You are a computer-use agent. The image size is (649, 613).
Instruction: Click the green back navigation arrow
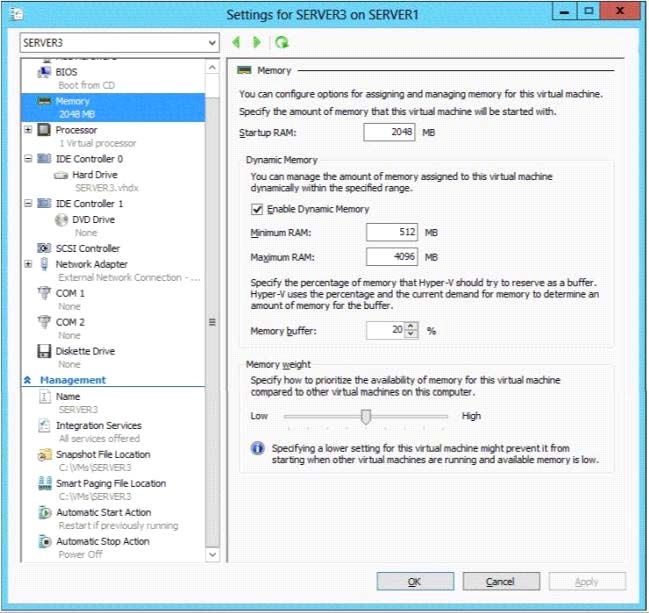(x=236, y=43)
